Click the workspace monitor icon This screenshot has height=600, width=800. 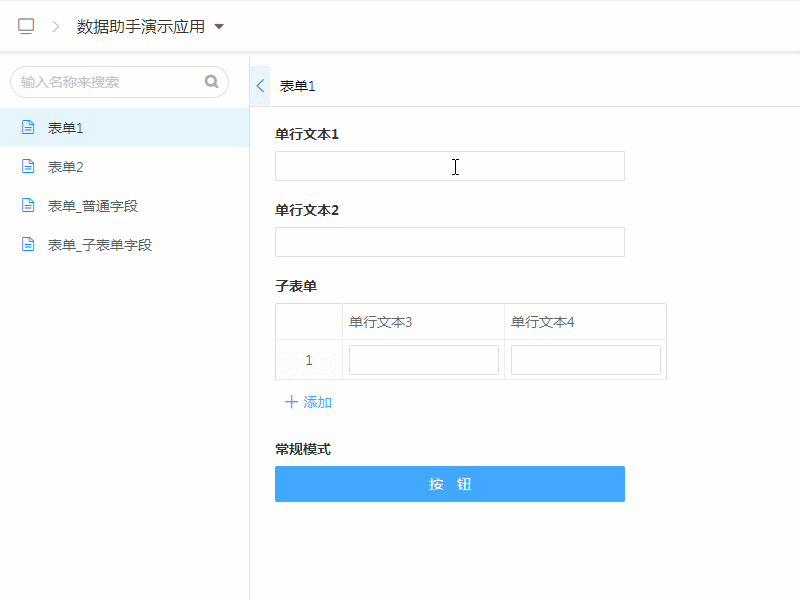(26, 27)
